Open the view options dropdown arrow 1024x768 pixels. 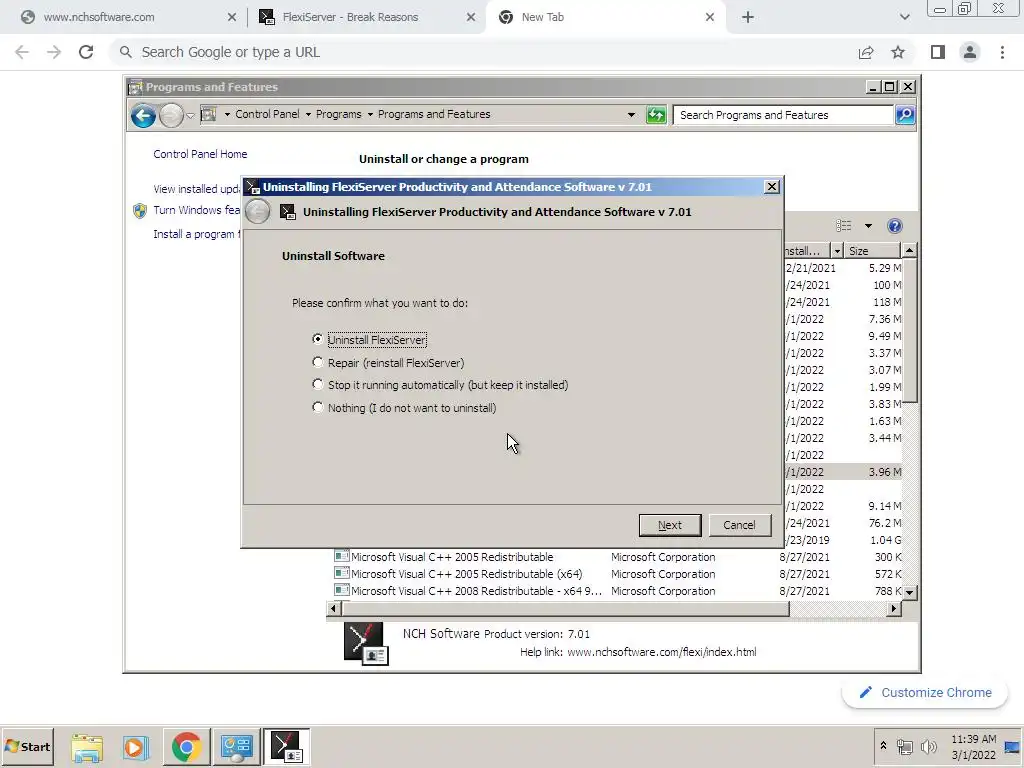tap(868, 226)
